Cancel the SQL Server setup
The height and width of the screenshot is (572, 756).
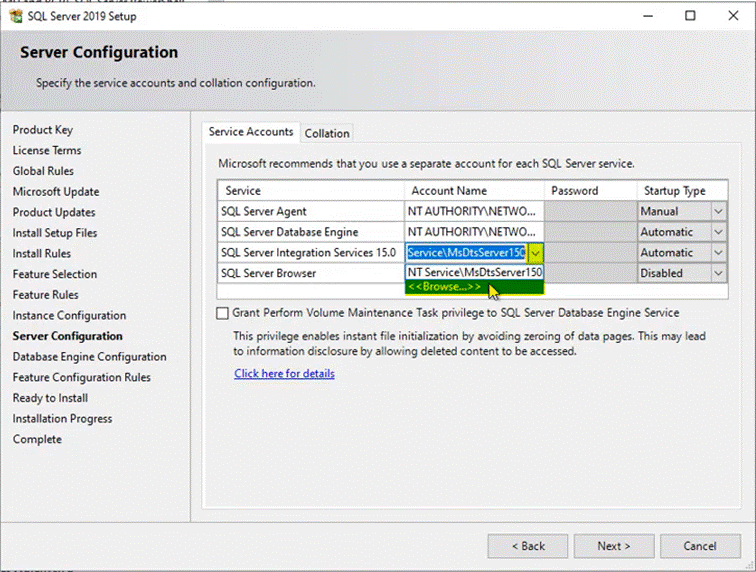point(700,546)
